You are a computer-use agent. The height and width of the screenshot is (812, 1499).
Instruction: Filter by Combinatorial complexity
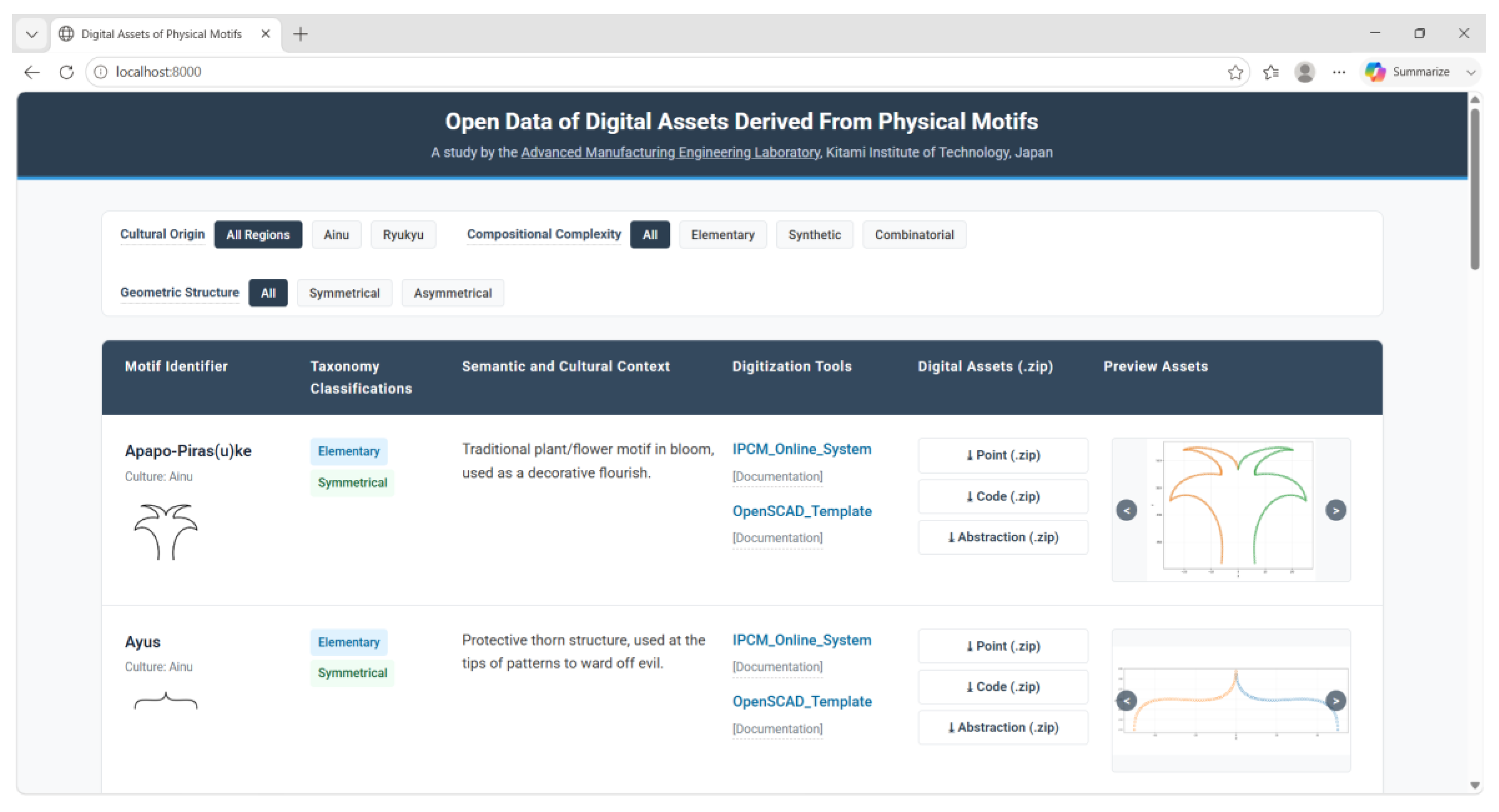(x=914, y=235)
